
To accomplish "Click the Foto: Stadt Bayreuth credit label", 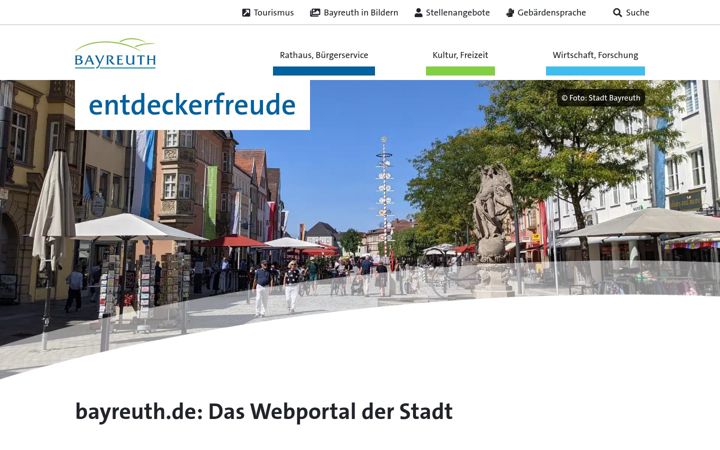I will pos(601,98).
